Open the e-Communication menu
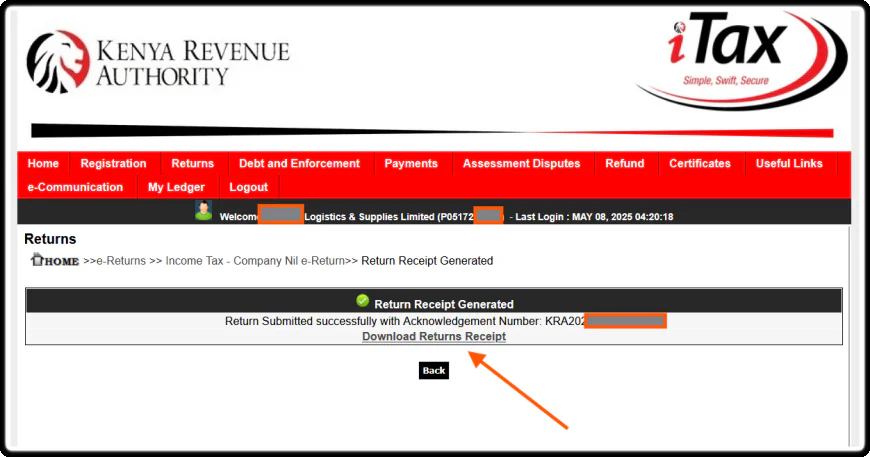 coord(75,187)
